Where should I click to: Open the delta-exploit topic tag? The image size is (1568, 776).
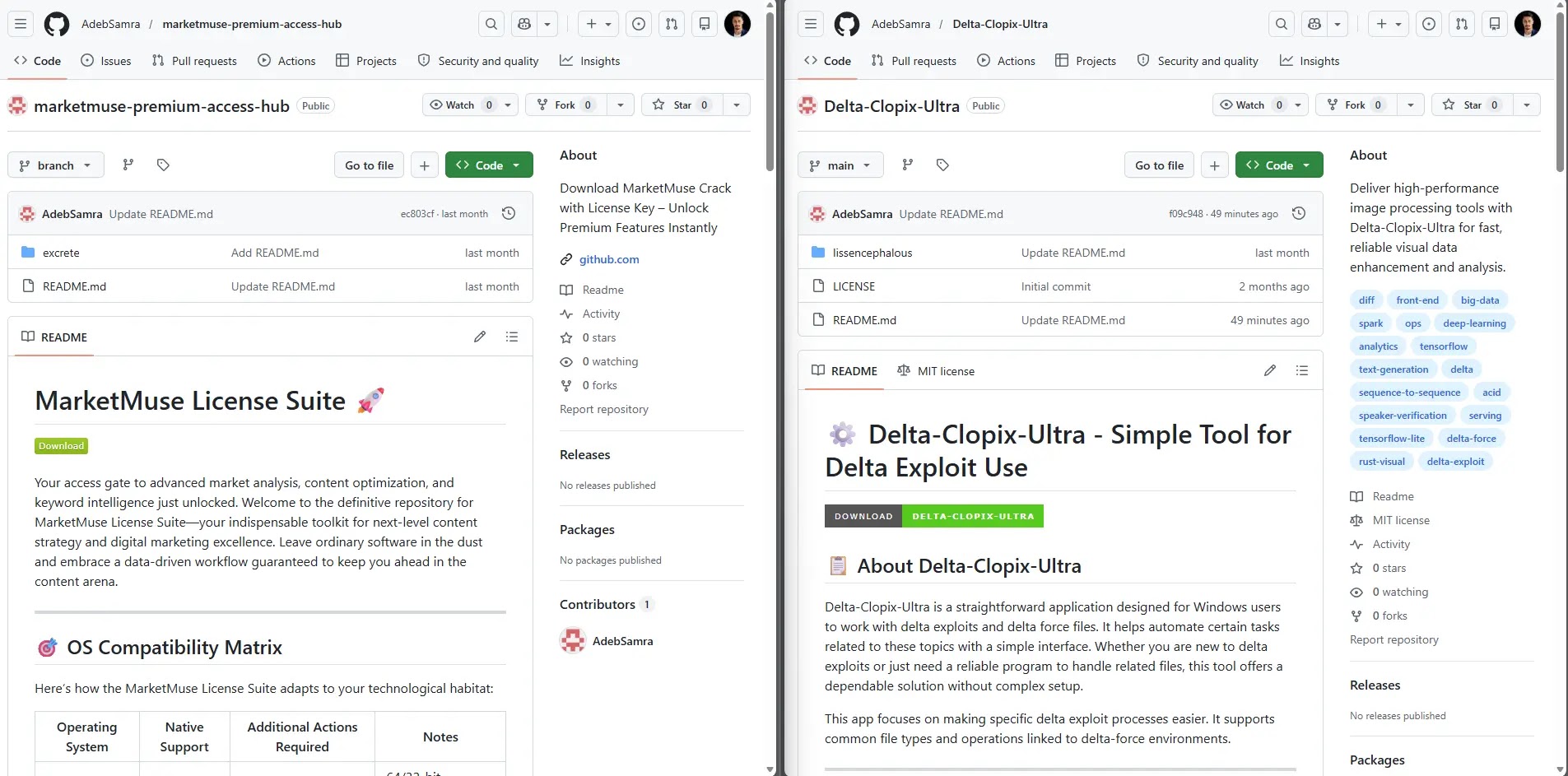(1454, 462)
